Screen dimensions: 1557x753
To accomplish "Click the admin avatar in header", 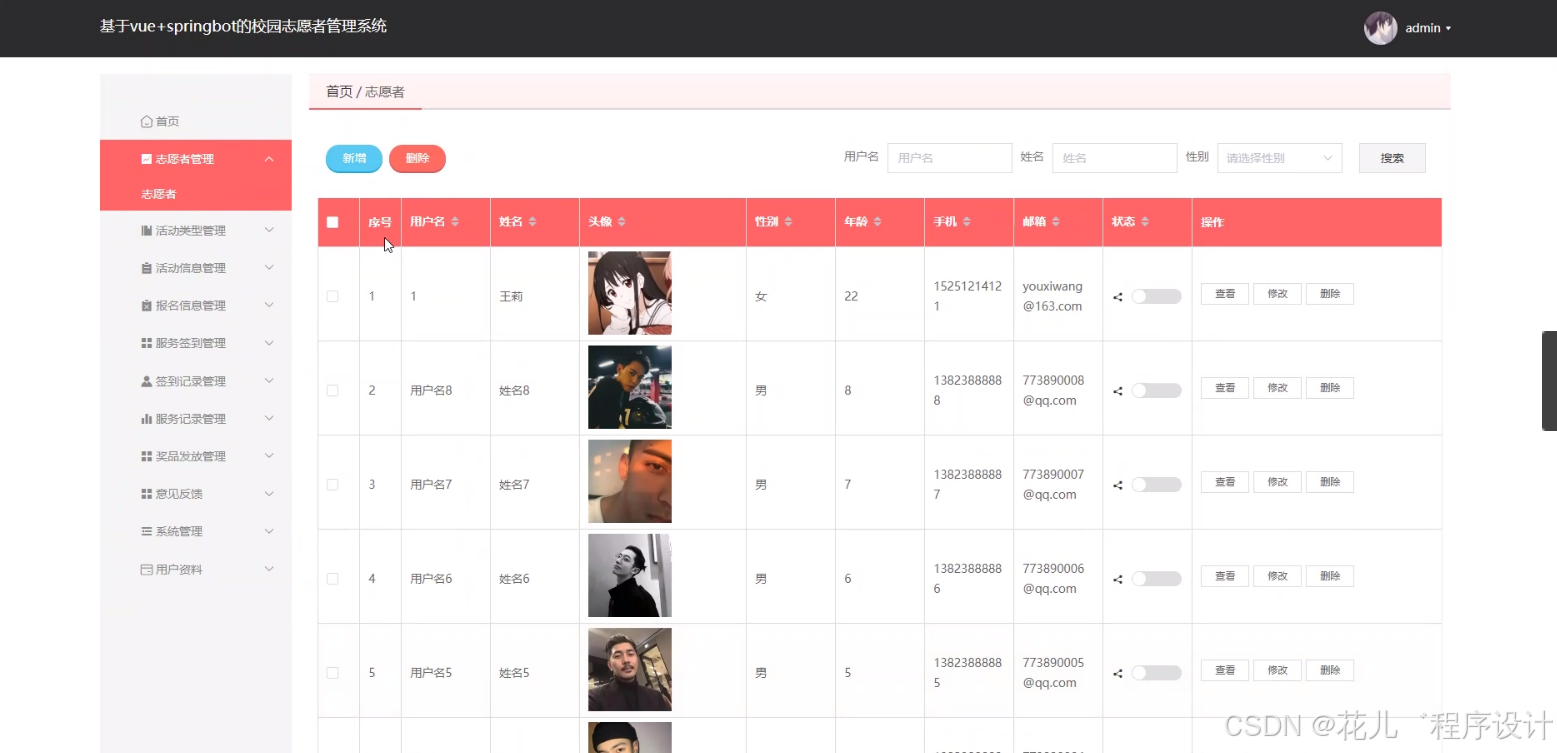I will pos(1380,28).
